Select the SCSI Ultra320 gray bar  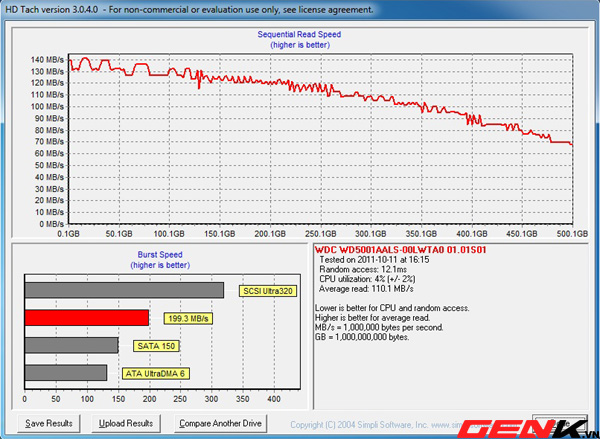pyautogui.click(x=124, y=290)
